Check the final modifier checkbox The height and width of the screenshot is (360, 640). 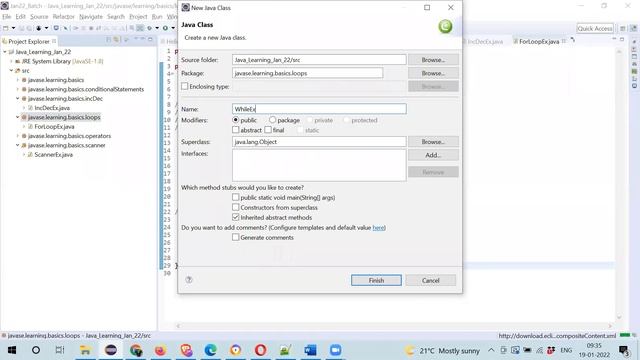(x=268, y=130)
